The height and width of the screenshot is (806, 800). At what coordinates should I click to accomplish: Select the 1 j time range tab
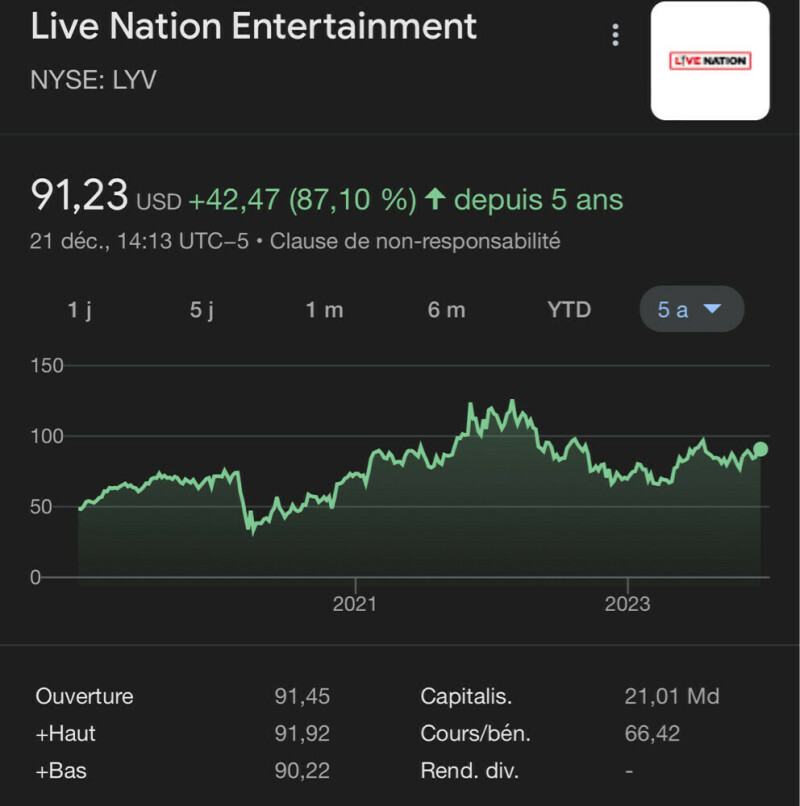point(80,310)
